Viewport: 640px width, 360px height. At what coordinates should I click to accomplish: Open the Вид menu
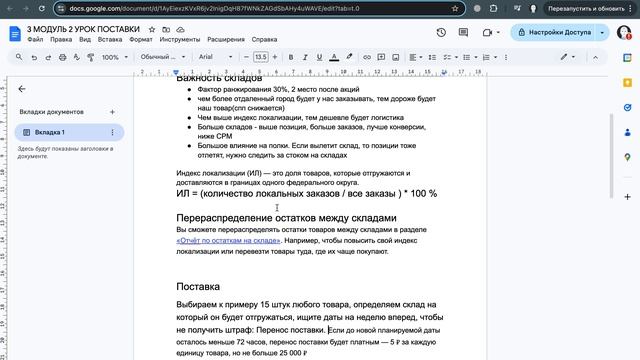click(x=85, y=40)
